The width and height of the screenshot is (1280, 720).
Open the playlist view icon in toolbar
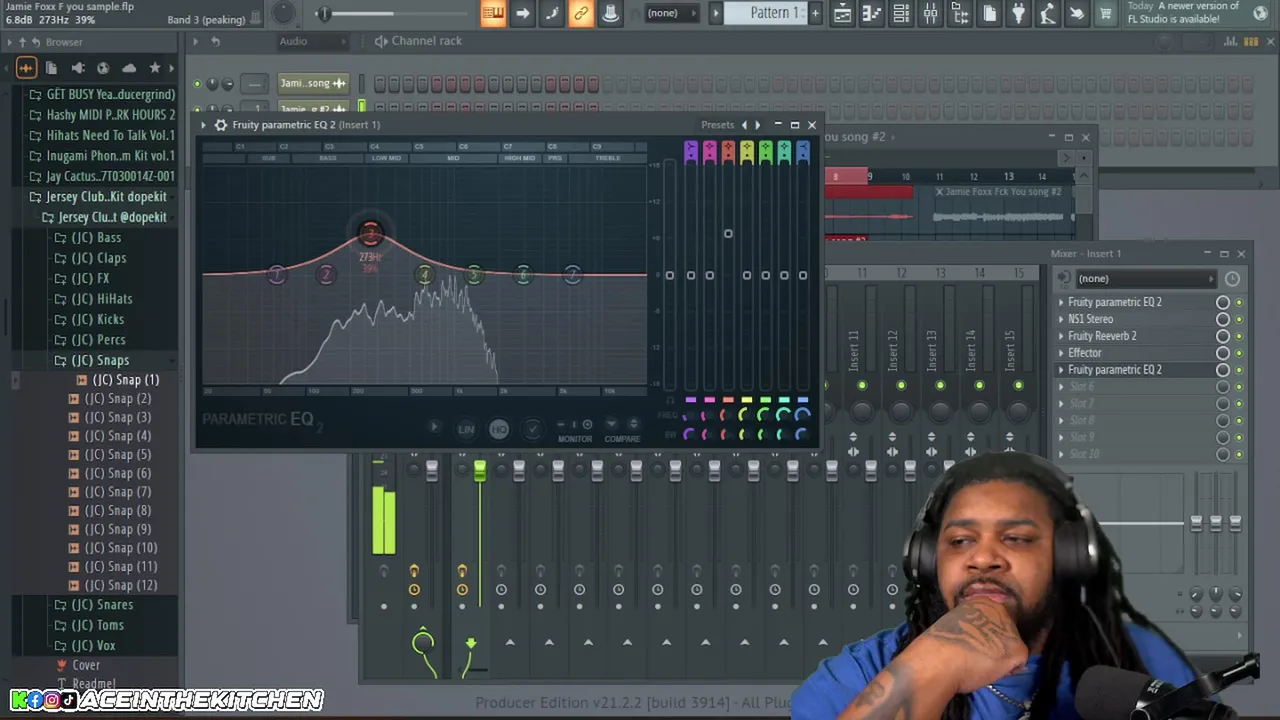point(842,13)
